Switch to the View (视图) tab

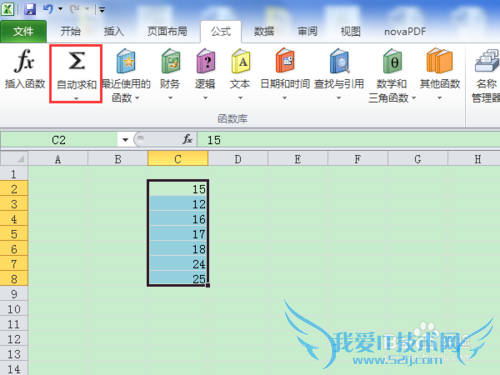[350, 32]
